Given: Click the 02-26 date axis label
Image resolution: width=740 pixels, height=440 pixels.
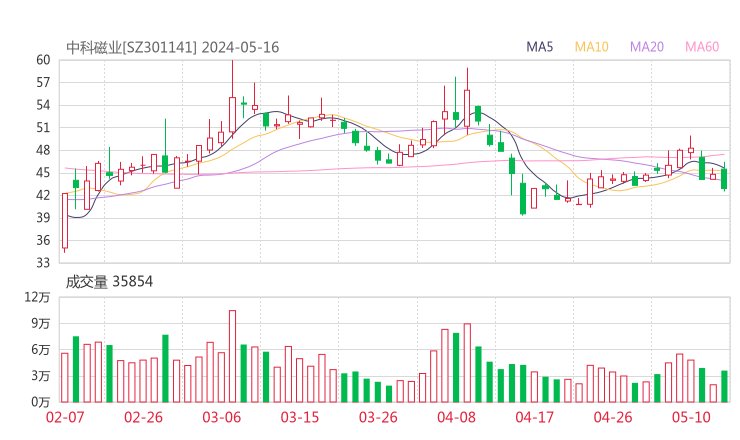Looking at the screenshot, I should coord(143,417).
